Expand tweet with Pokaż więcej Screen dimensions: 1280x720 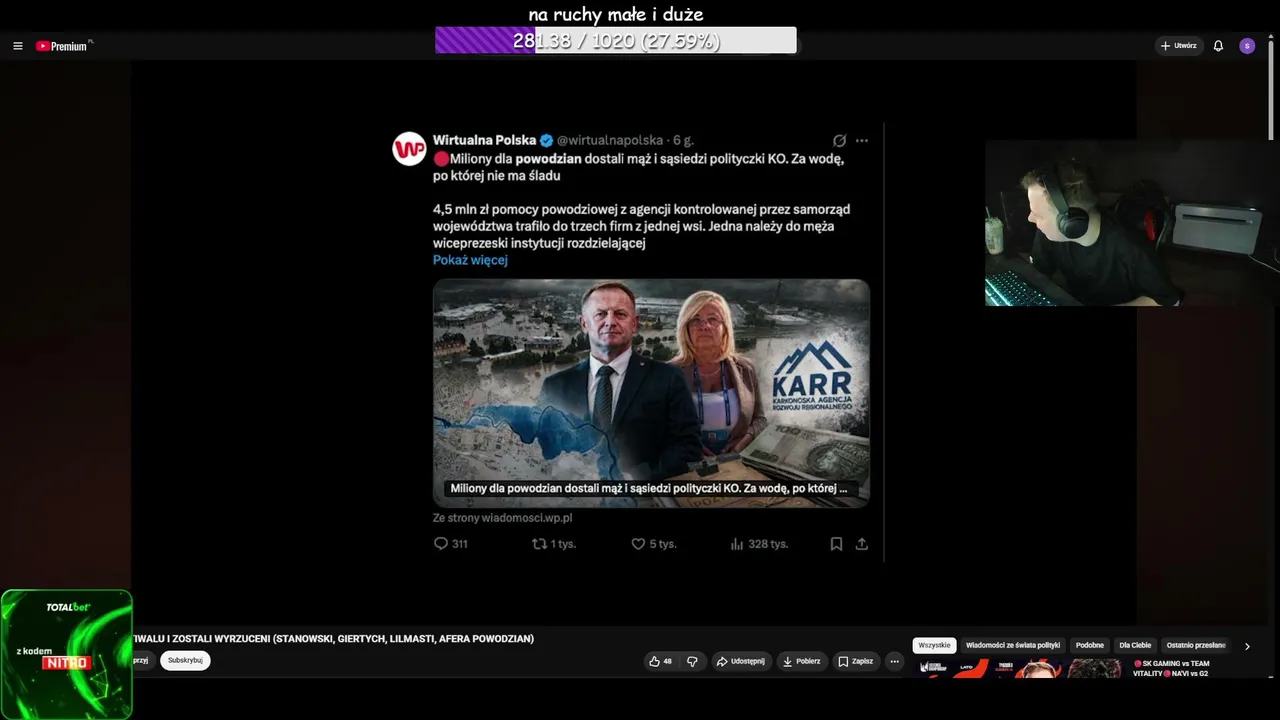tap(470, 260)
